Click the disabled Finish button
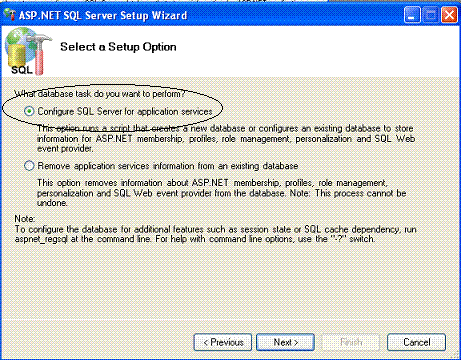461x360 pixels. pos(351,342)
